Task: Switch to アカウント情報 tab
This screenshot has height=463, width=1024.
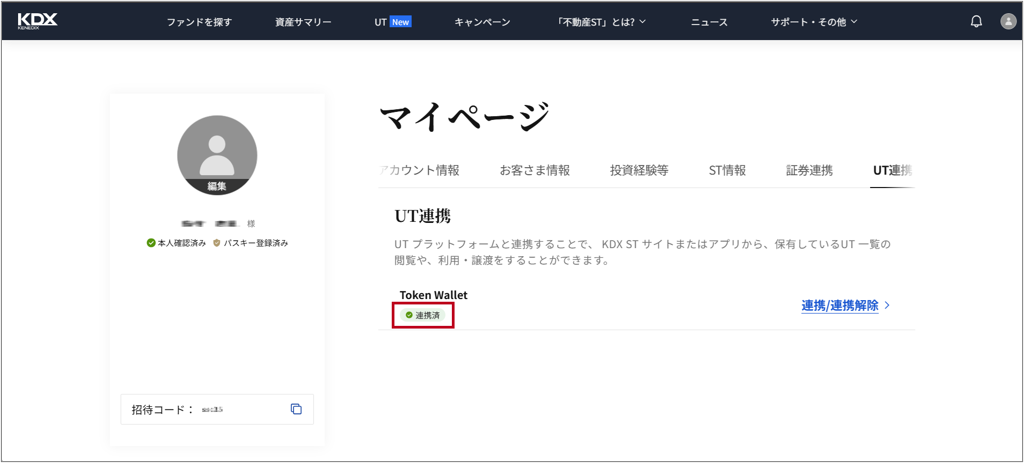Action: (419, 170)
